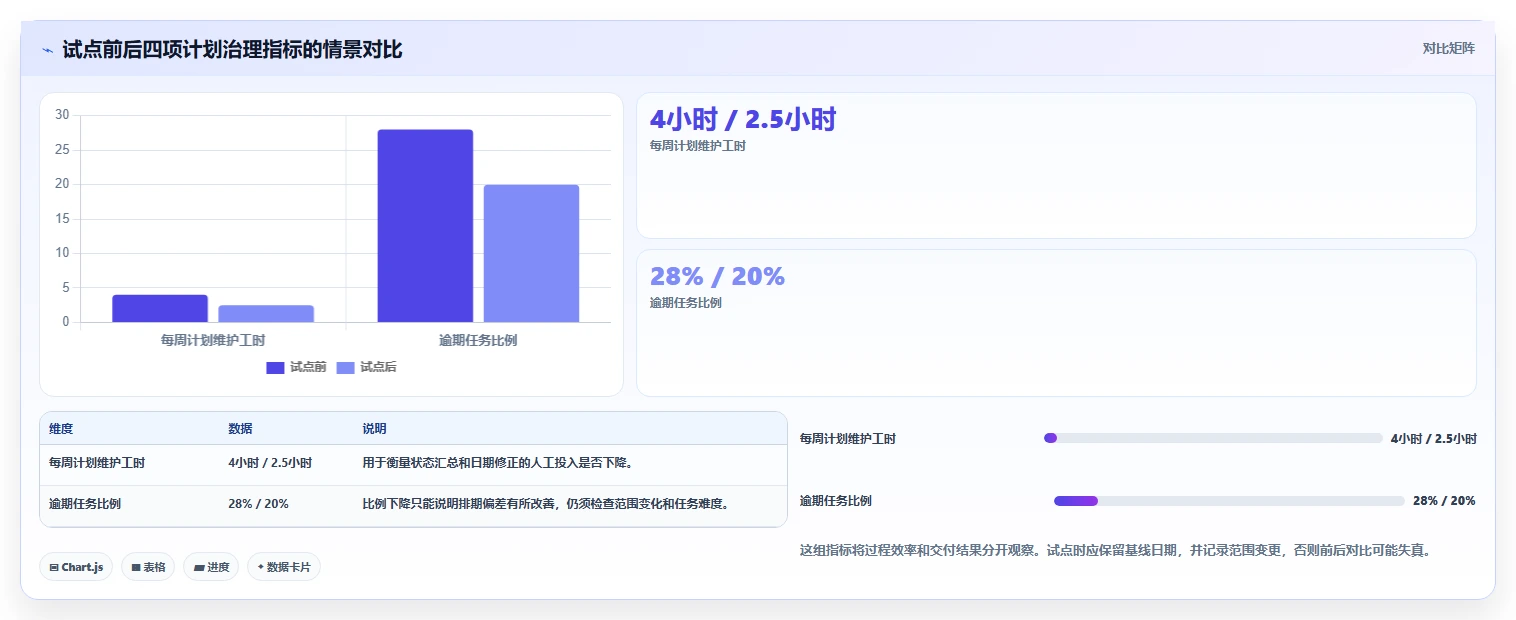Click table cell 28% / 20%
1516x620 pixels.
coord(258,504)
